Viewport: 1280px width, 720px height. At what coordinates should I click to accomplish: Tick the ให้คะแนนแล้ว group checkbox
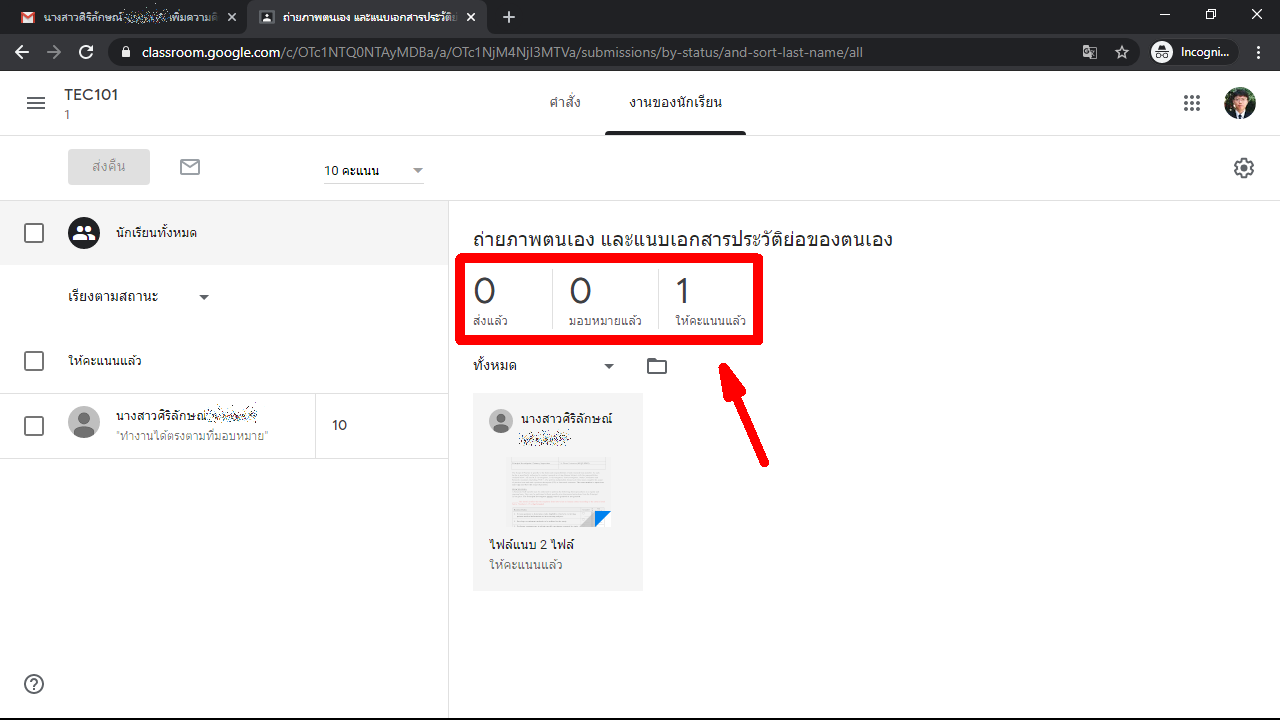coord(34,361)
